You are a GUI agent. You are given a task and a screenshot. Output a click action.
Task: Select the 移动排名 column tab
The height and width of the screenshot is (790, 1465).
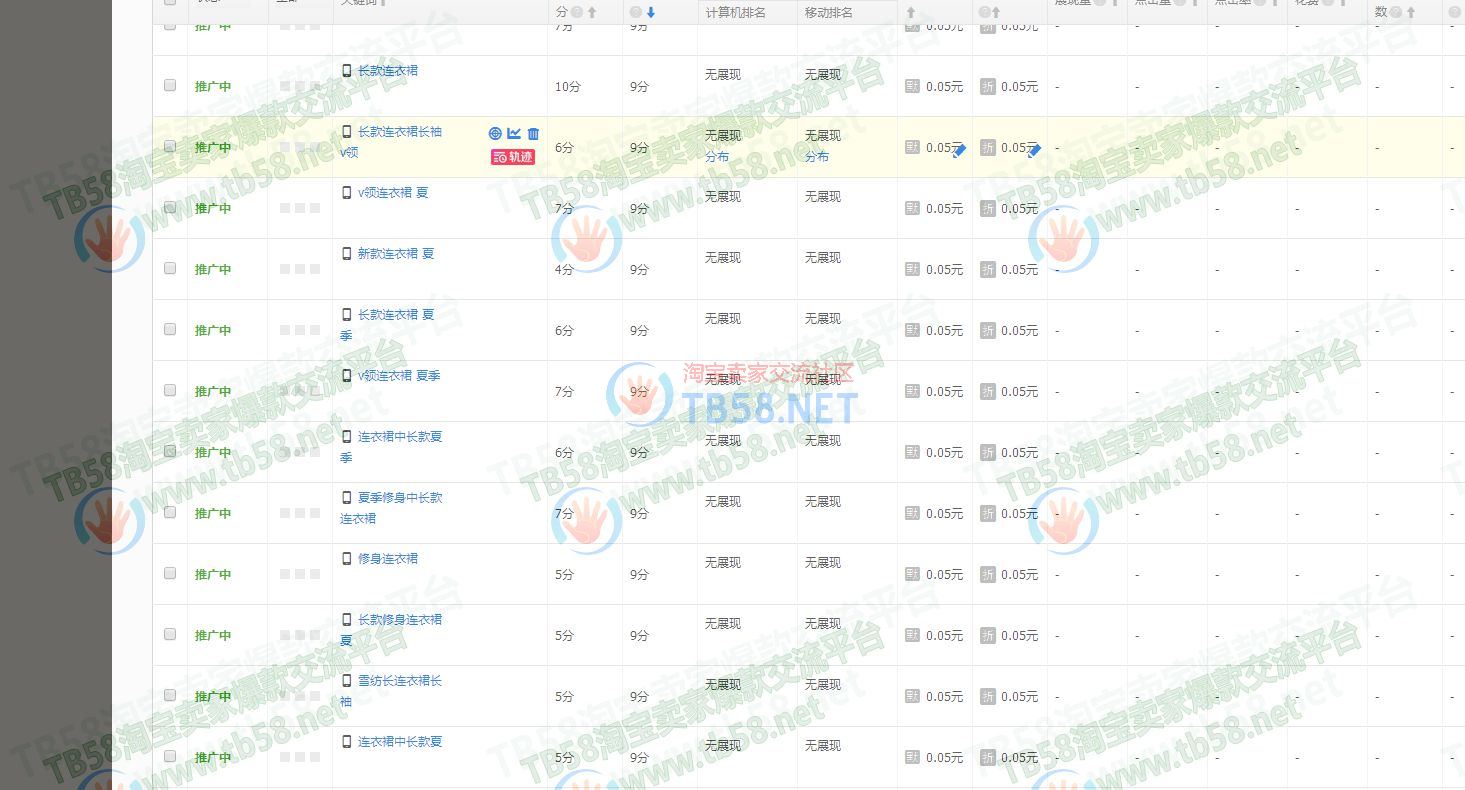click(x=829, y=12)
